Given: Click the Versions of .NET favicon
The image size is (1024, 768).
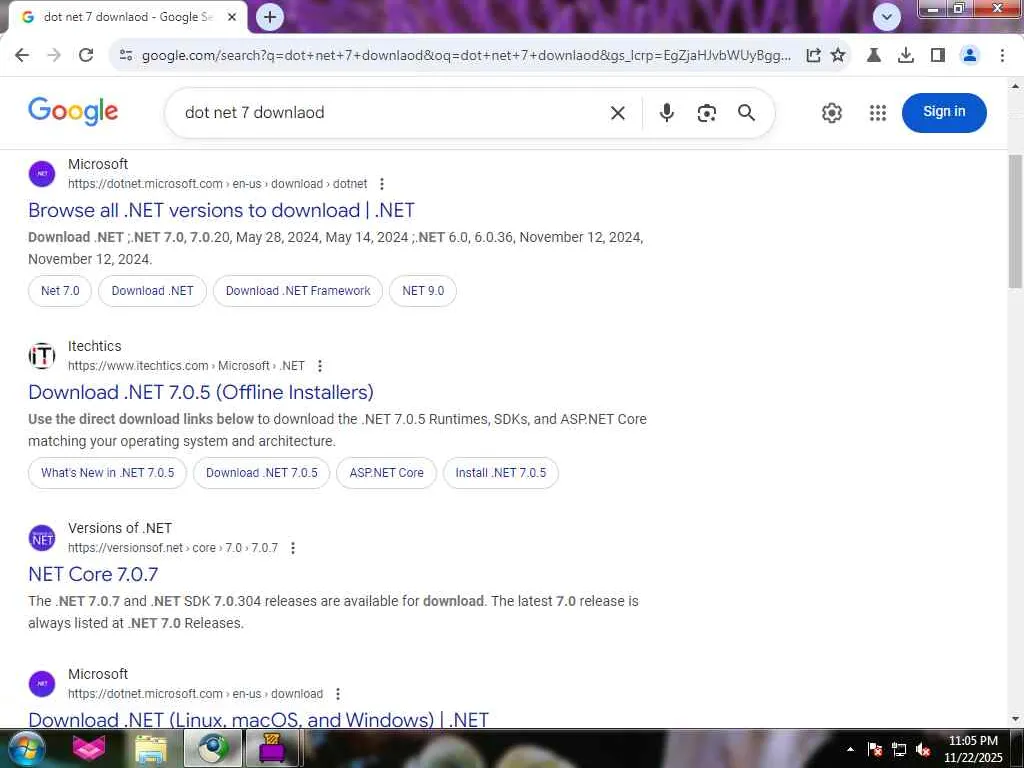Looking at the screenshot, I should click(42, 538).
